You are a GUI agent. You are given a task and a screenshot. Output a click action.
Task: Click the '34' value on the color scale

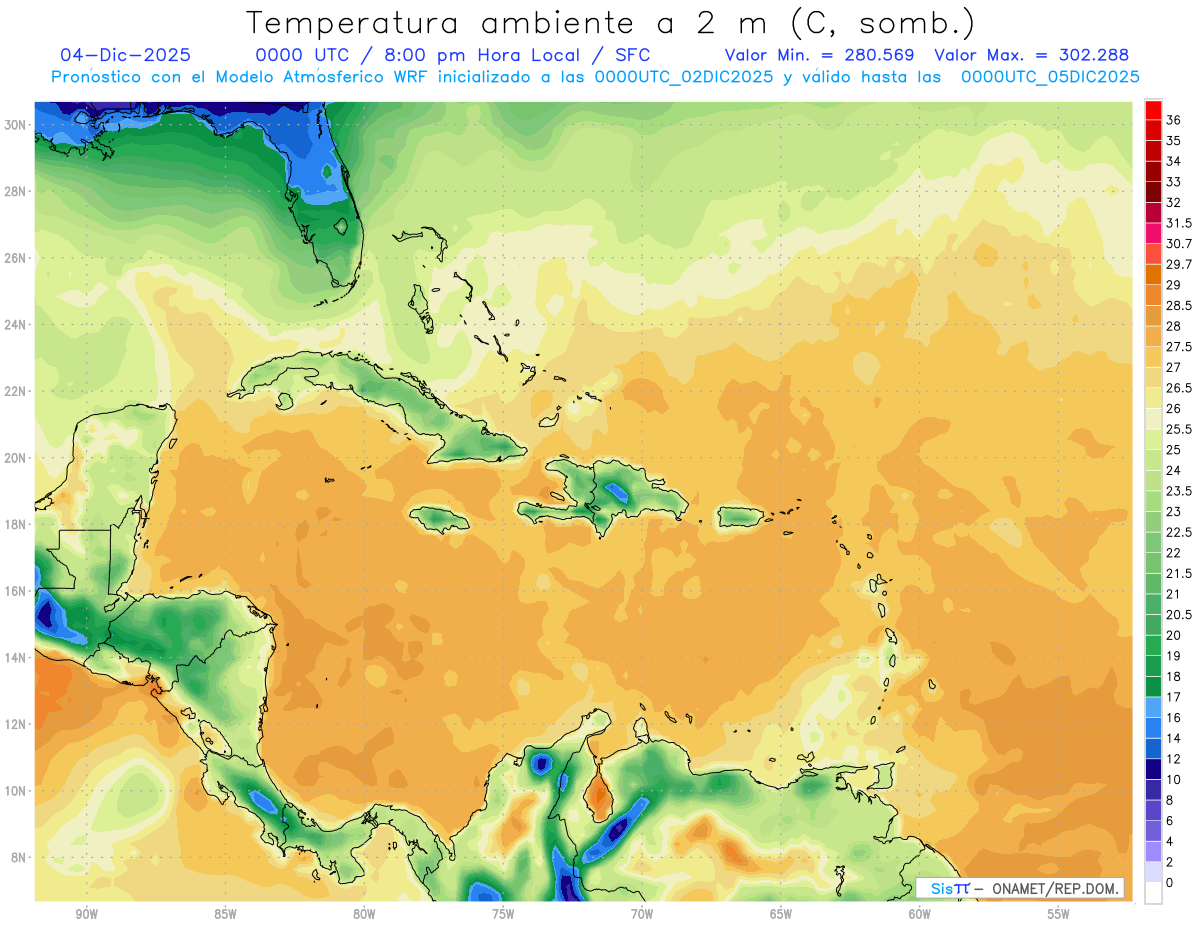tap(1174, 161)
